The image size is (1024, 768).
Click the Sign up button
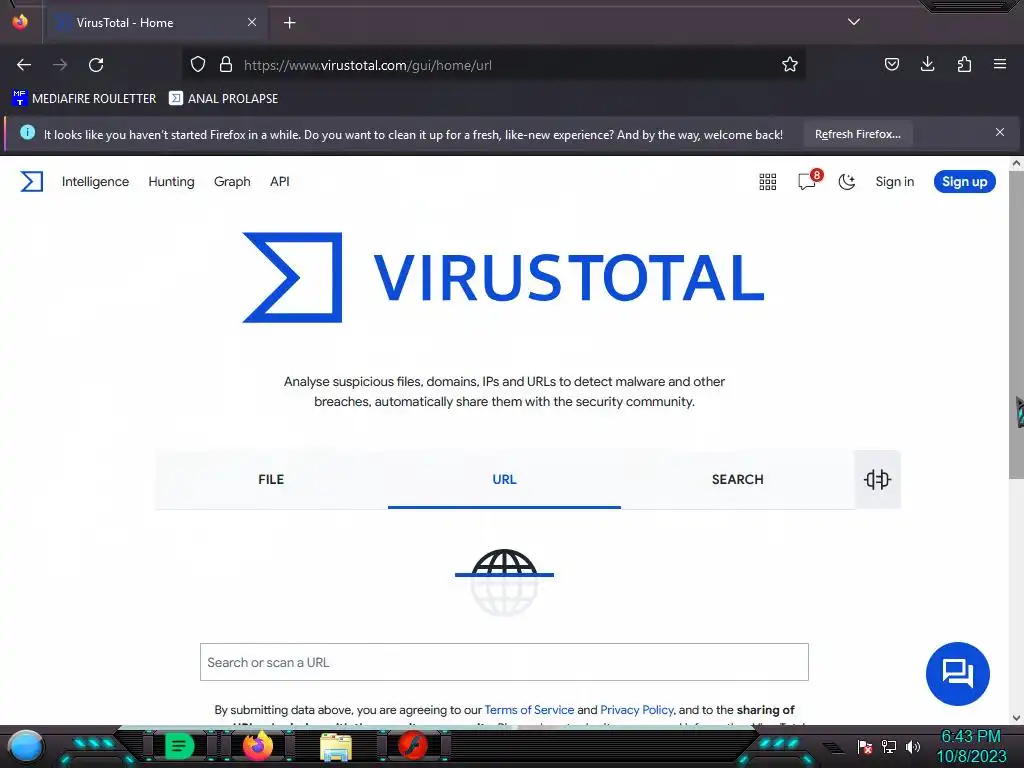pyautogui.click(x=964, y=182)
